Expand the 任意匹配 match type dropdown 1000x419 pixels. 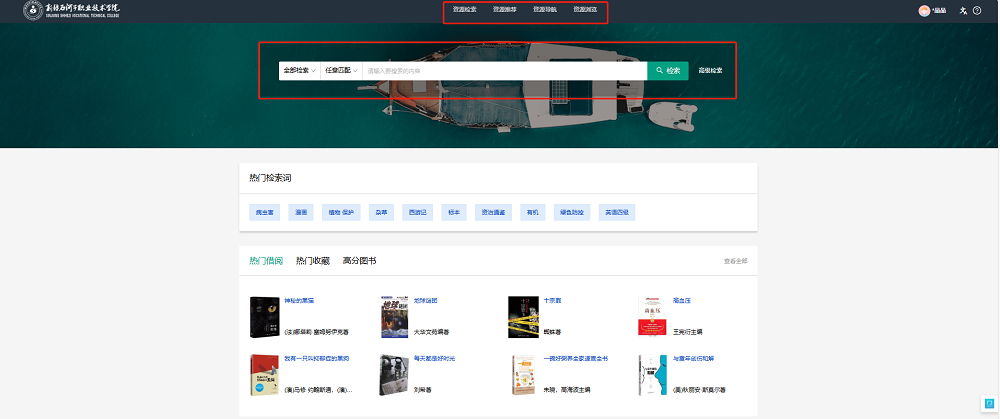341,71
